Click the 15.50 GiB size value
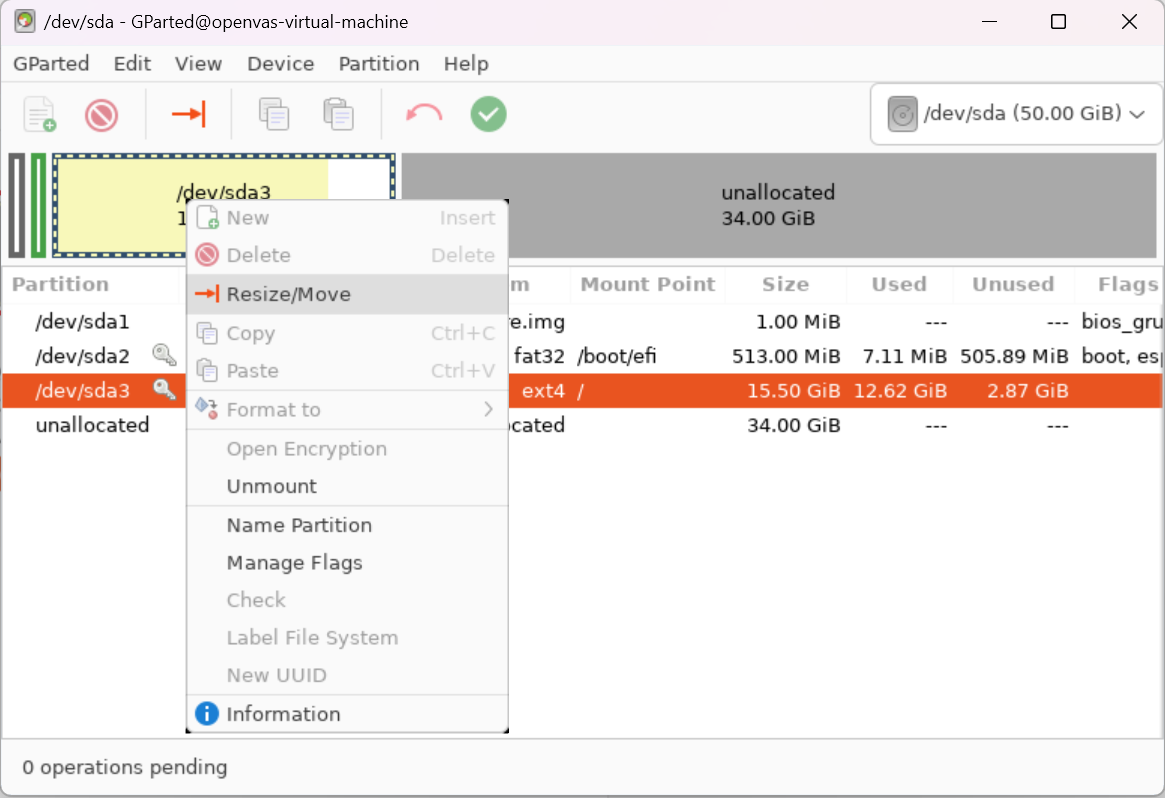Image resolution: width=1165 pixels, height=798 pixels. point(793,391)
